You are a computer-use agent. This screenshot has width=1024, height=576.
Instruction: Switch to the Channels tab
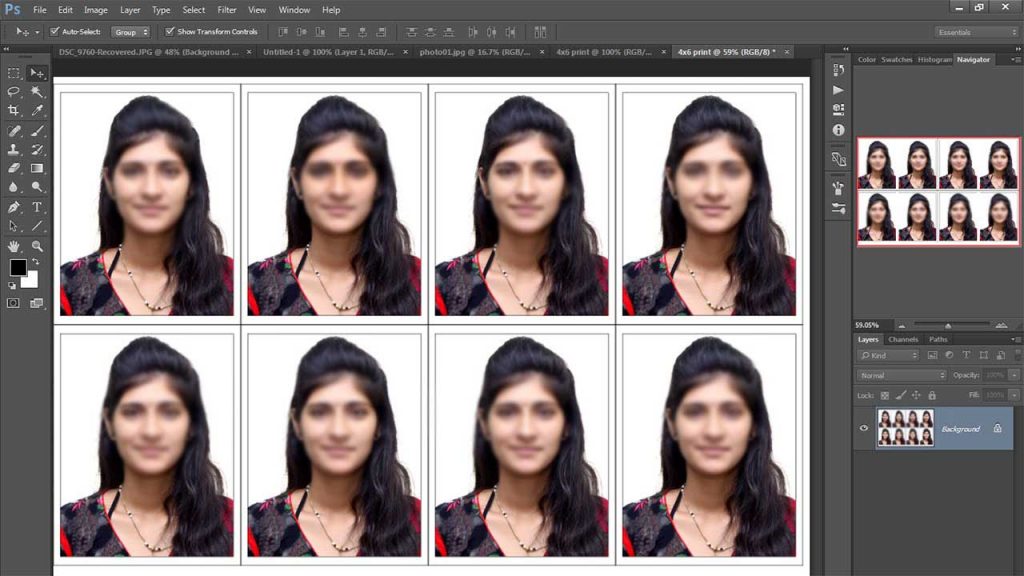pyautogui.click(x=903, y=340)
